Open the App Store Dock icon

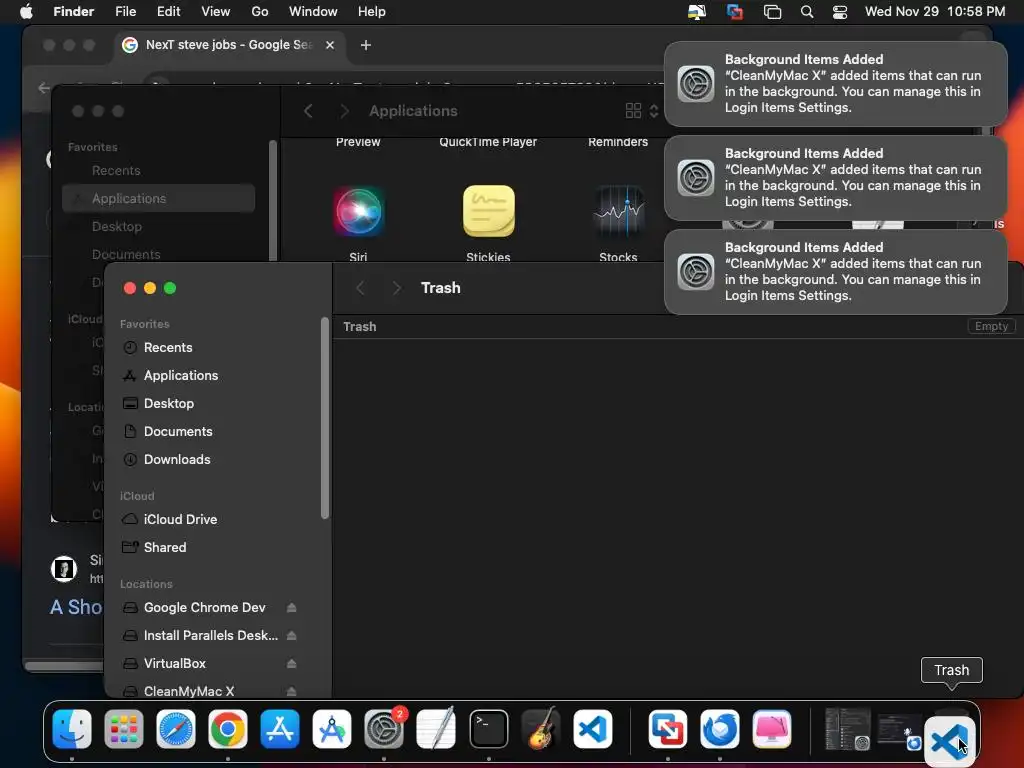click(x=280, y=729)
